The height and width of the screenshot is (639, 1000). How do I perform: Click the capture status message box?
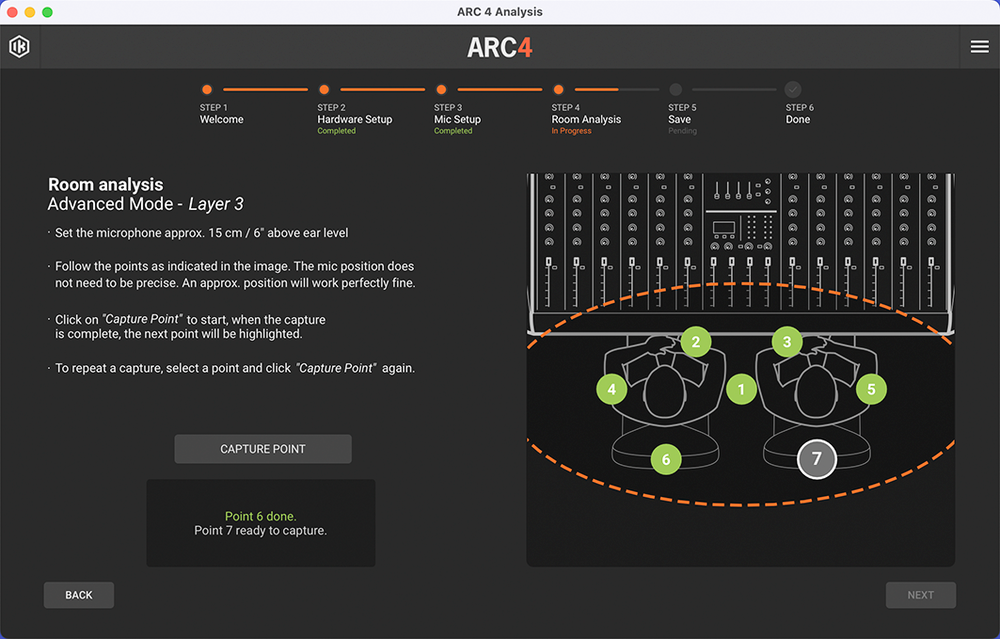coord(261,523)
